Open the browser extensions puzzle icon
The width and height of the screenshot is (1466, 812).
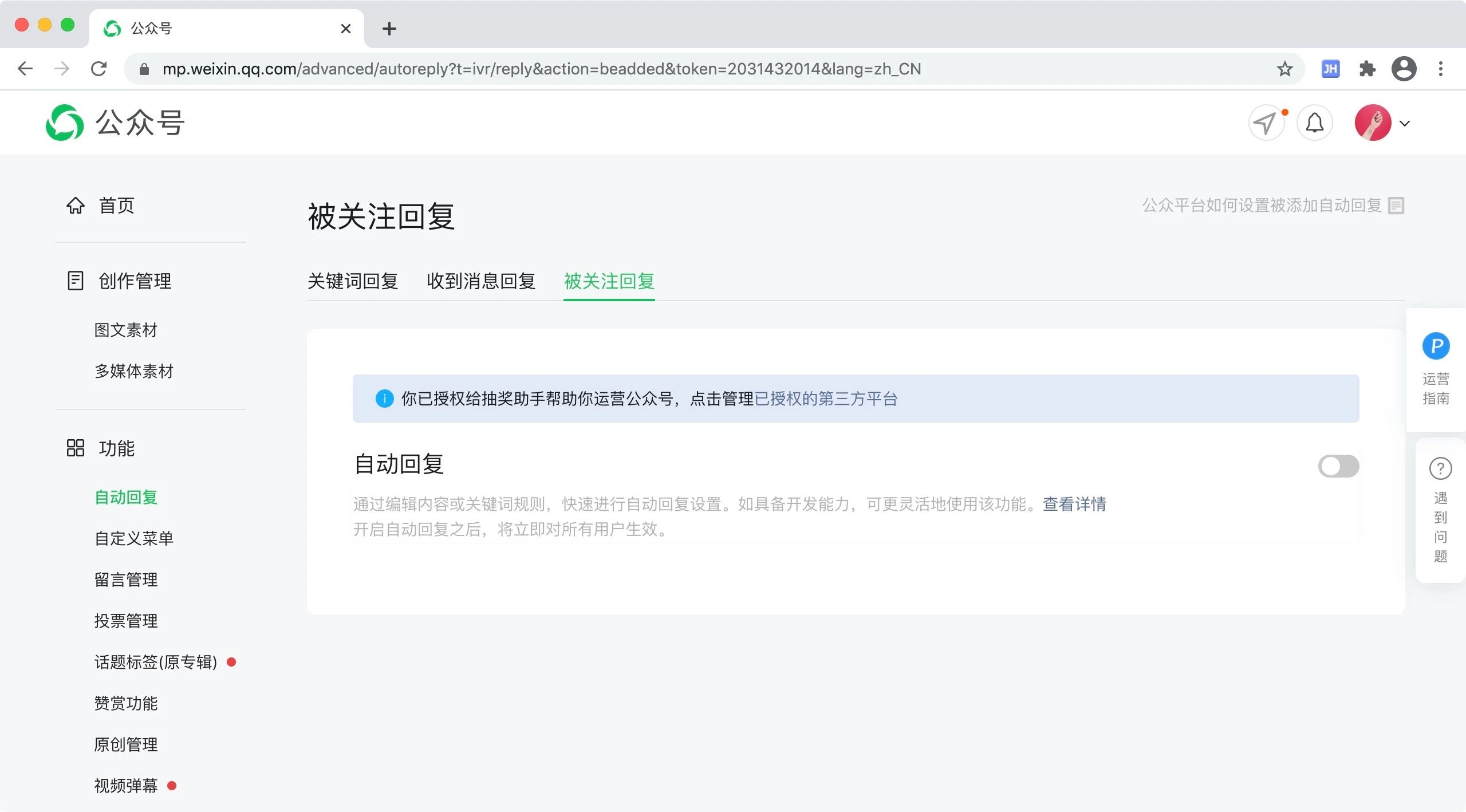tap(1367, 69)
